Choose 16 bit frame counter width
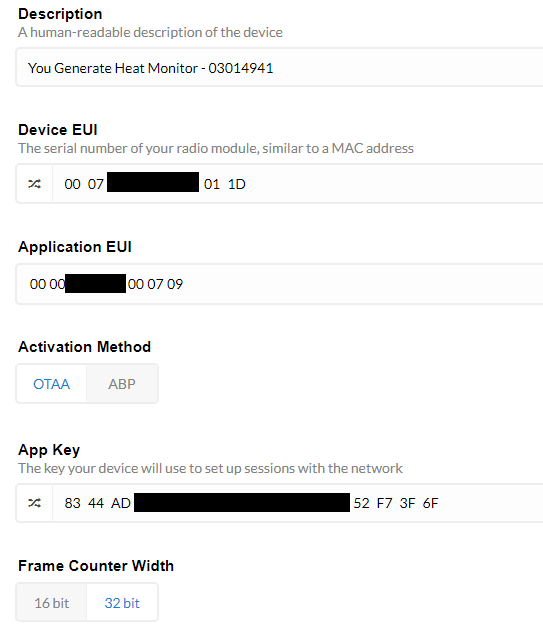 (x=52, y=603)
